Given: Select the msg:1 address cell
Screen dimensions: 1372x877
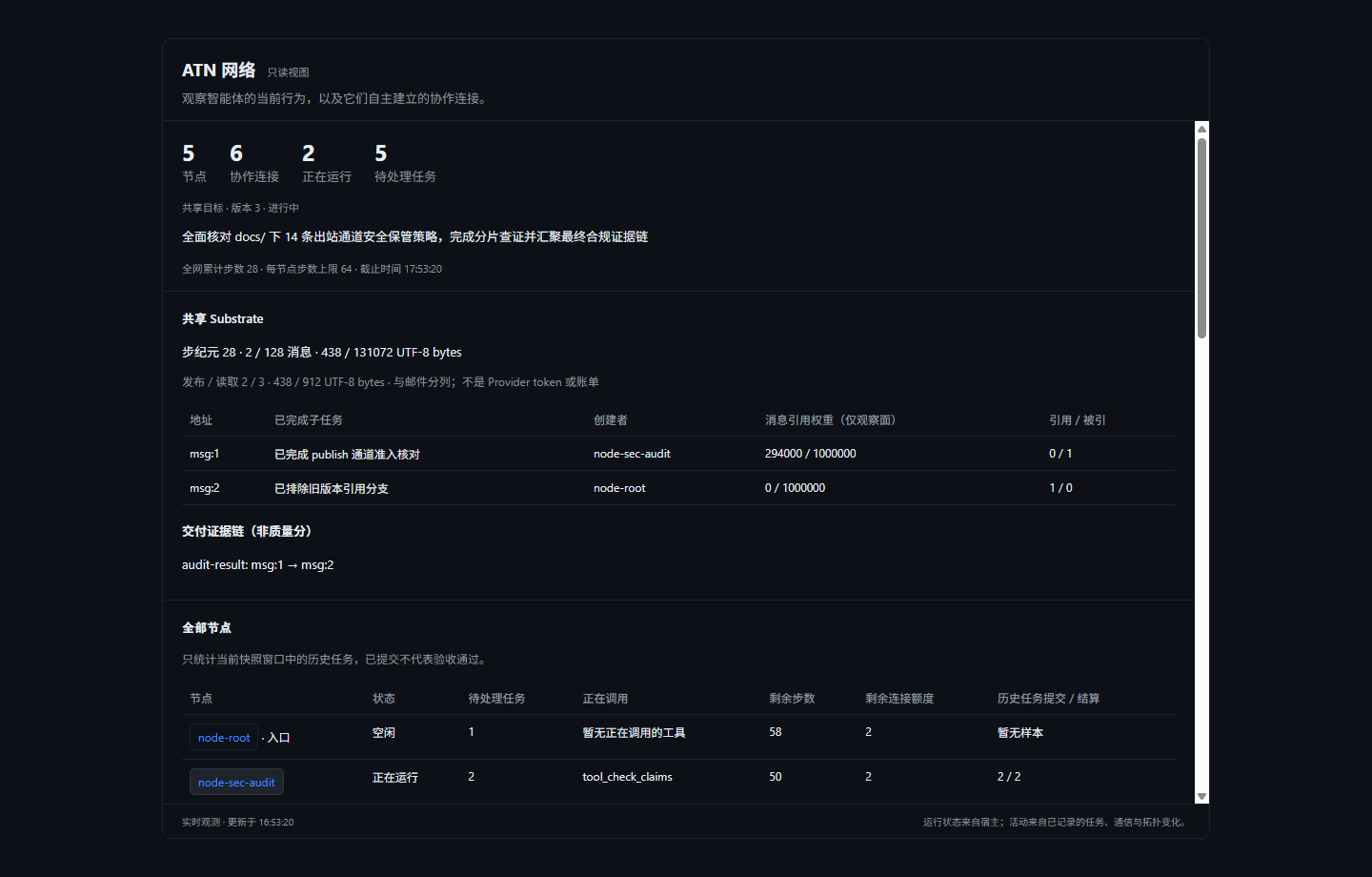Looking at the screenshot, I should 204,454.
